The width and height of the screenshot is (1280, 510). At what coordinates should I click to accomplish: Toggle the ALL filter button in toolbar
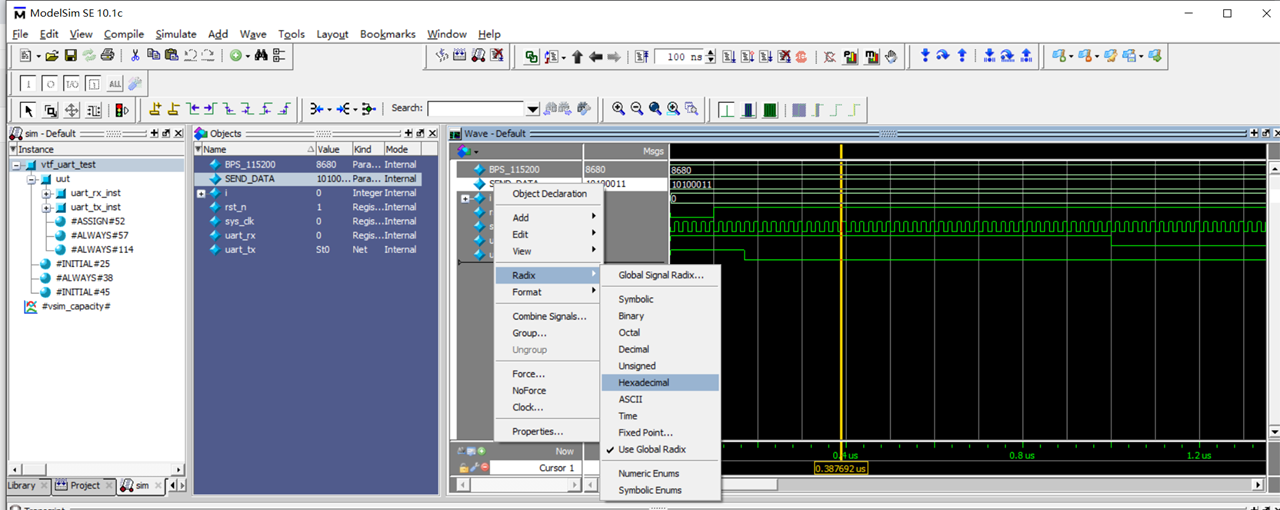coord(114,84)
